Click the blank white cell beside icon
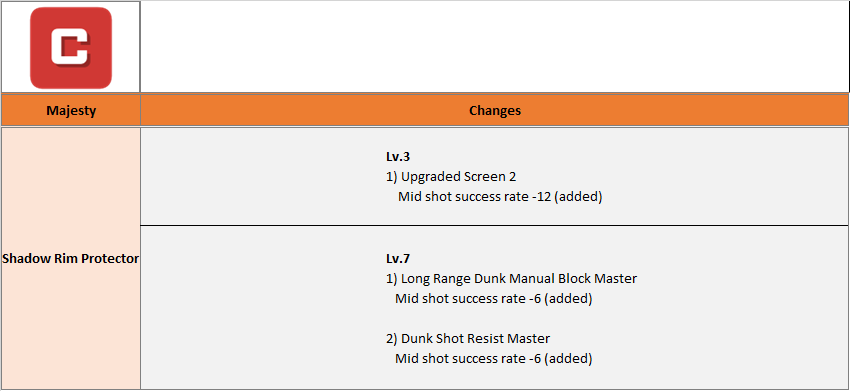Image resolution: width=850 pixels, height=391 pixels. coord(494,47)
